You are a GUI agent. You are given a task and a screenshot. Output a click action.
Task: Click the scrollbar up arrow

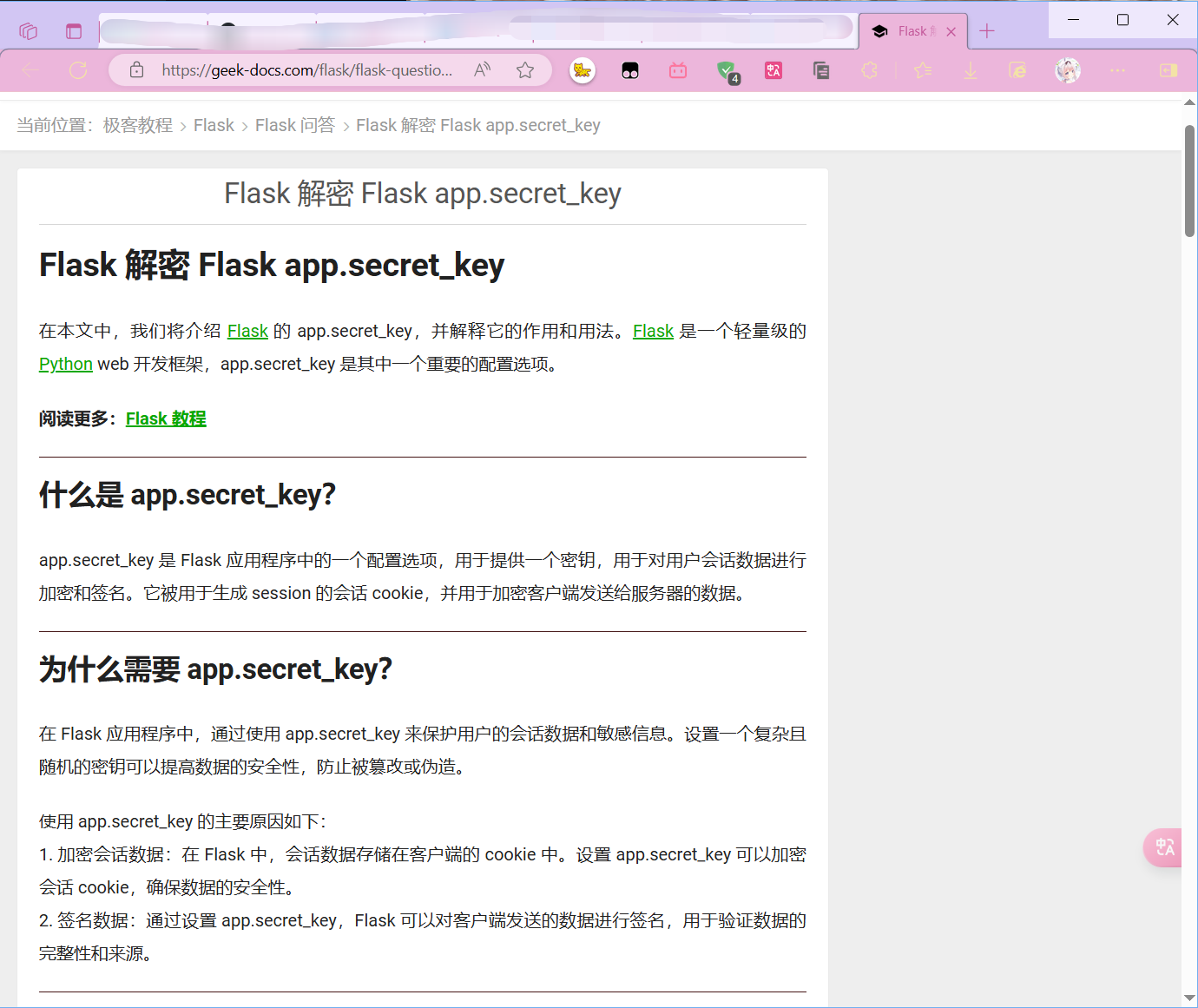(x=1189, y=102)
